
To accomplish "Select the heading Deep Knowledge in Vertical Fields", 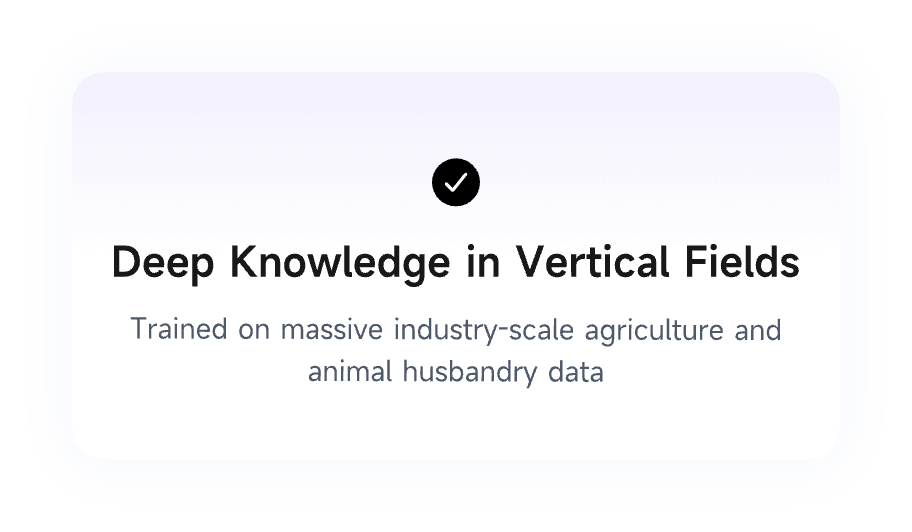I will pyautogui.click(x=456, y=262).
